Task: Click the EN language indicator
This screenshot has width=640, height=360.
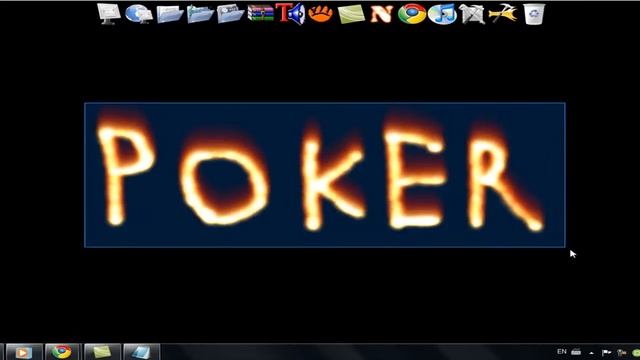Action: click(562, 351)
